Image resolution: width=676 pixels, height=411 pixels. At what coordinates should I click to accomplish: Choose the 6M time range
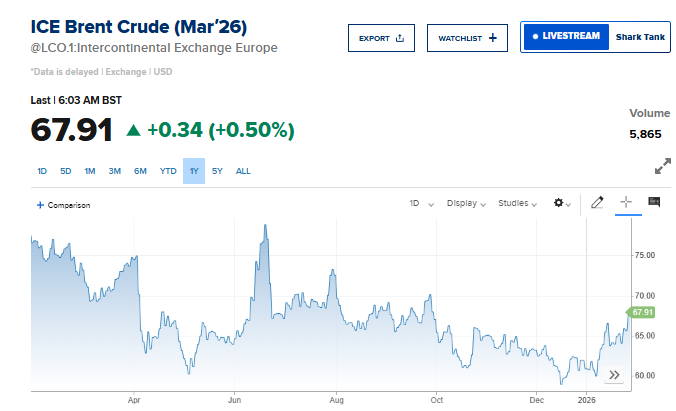[140, 171]
